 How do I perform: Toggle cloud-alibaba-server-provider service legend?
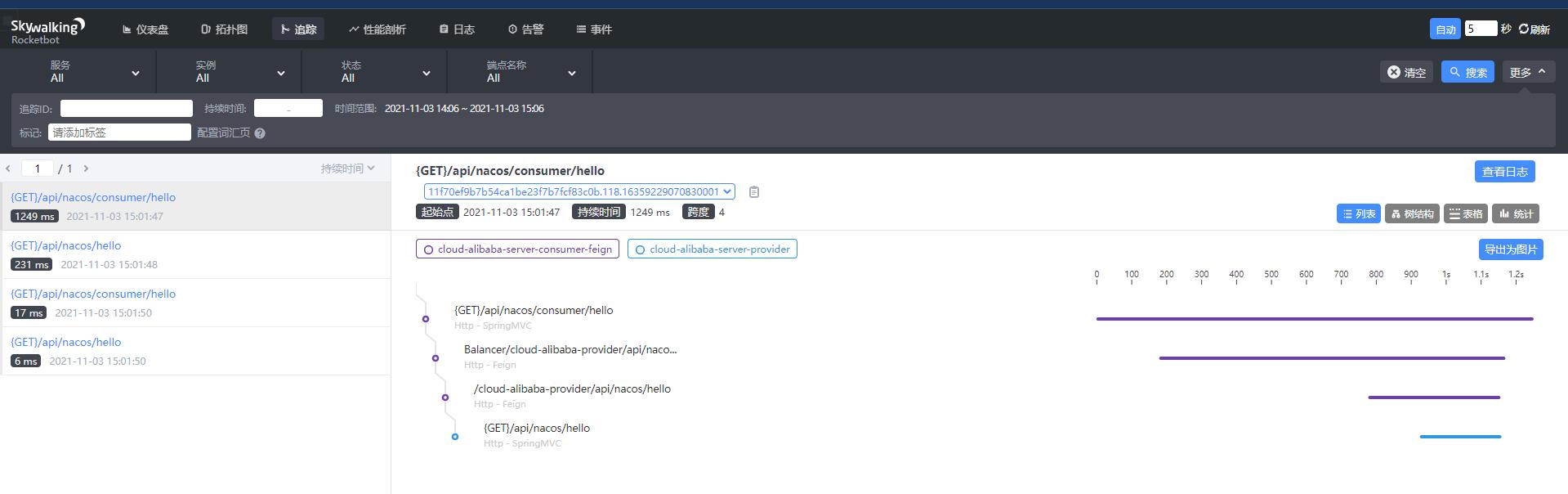click(713, 249)
